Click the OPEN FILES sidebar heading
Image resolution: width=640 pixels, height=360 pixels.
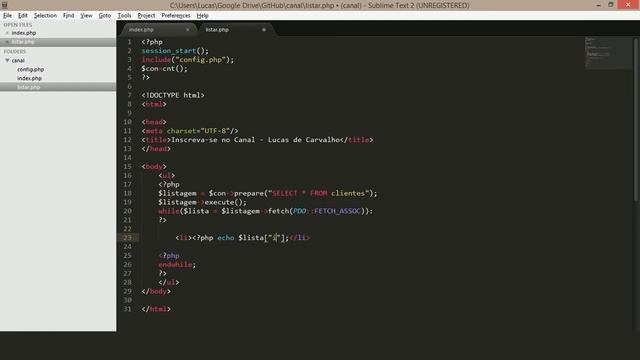pos(18,25)
